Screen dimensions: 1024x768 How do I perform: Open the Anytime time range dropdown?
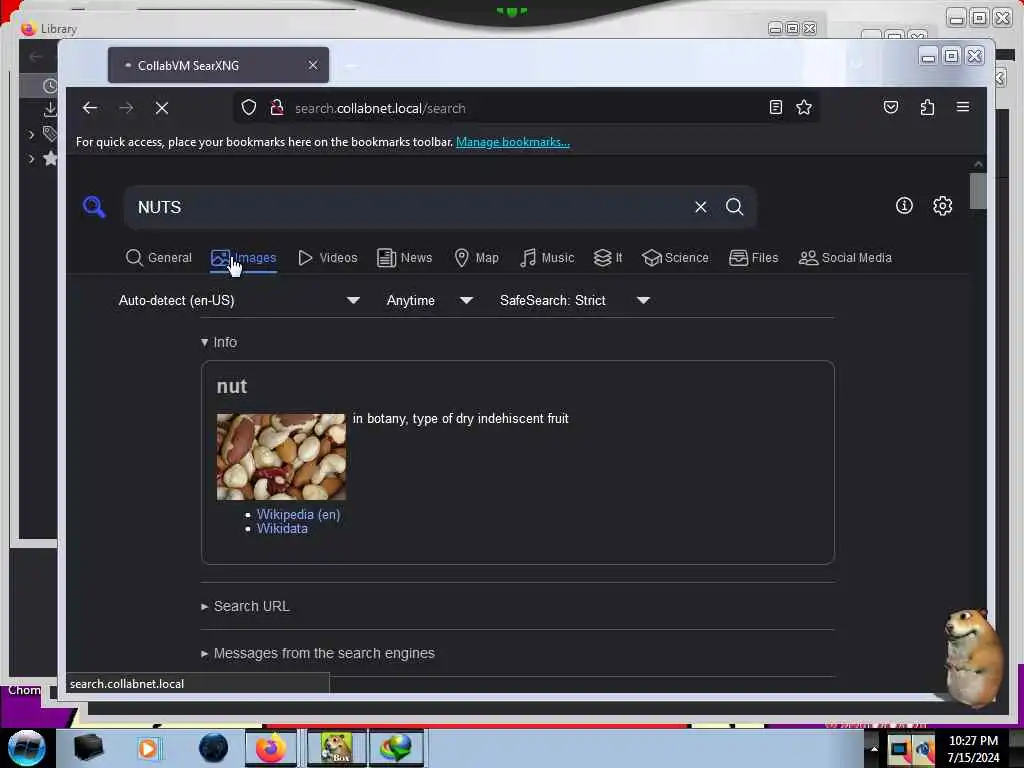[429, 300]
